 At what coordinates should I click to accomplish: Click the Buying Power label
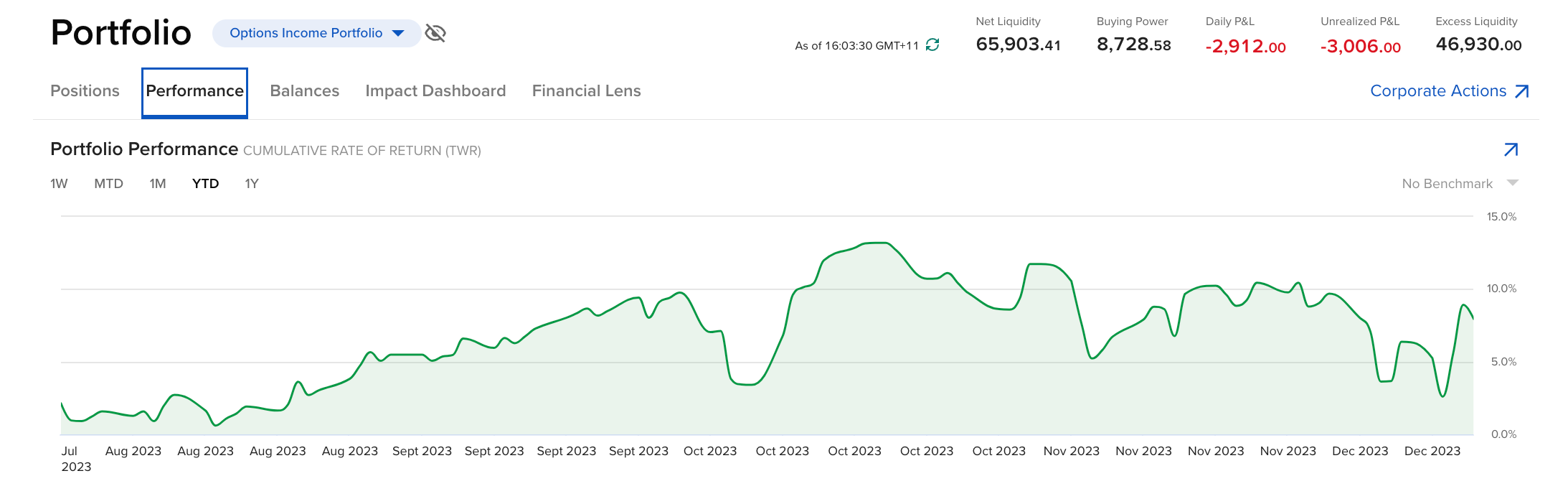(x=1132, y=22)
